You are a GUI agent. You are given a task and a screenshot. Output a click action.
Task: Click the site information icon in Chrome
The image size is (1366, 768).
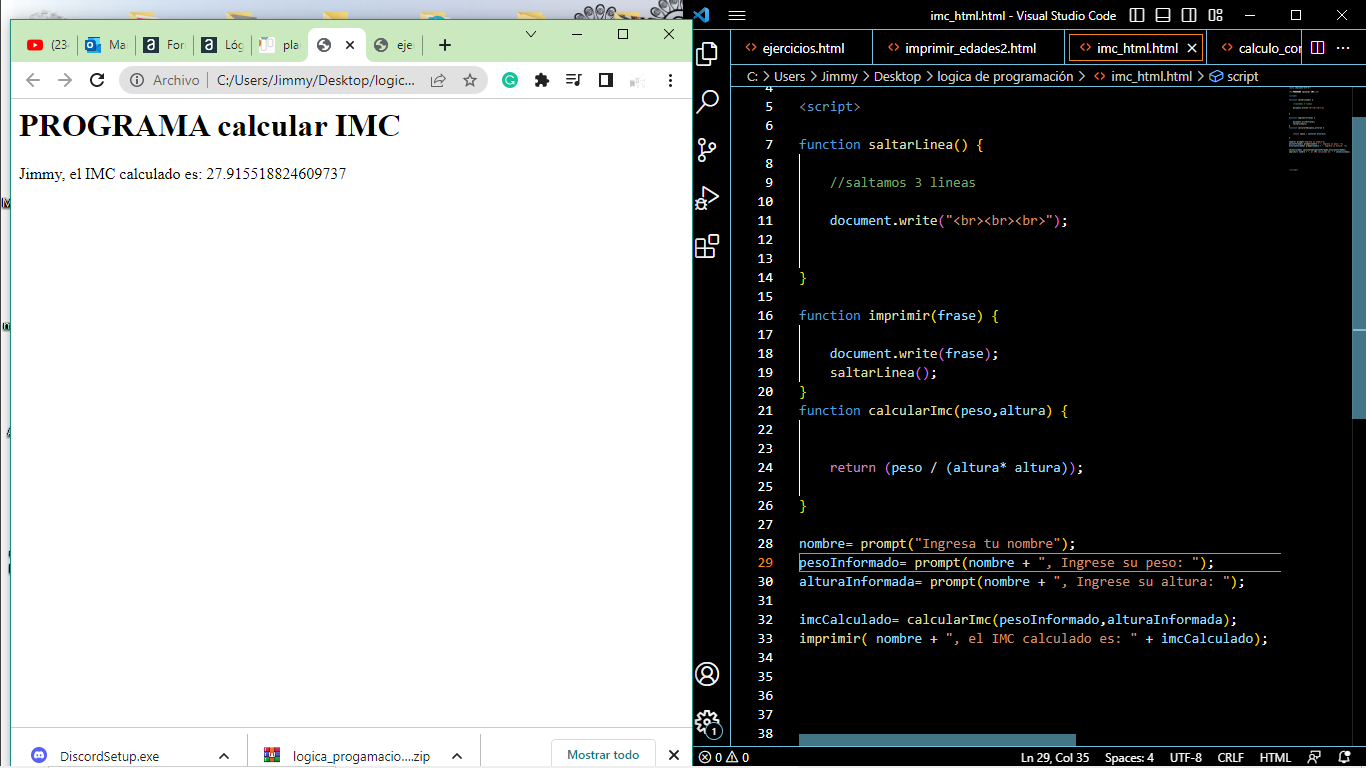(137, 80)
